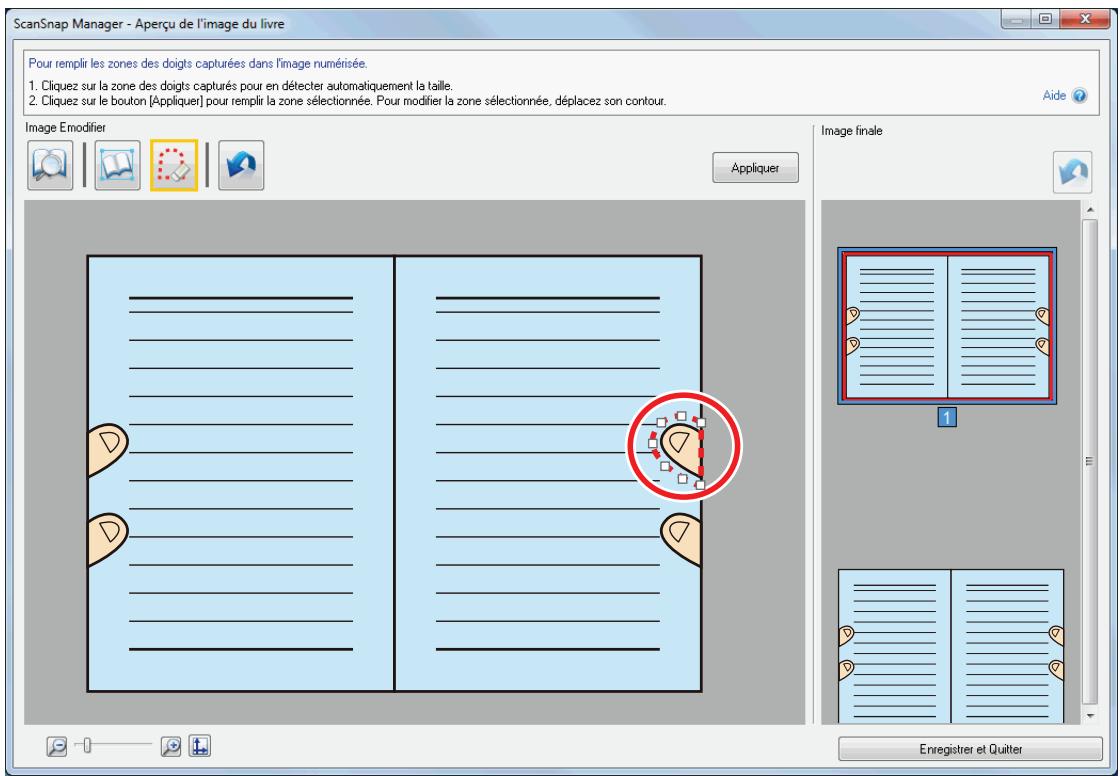
Task: Click the fit-to-window icon beside zoom
Action: click(200, 747)
